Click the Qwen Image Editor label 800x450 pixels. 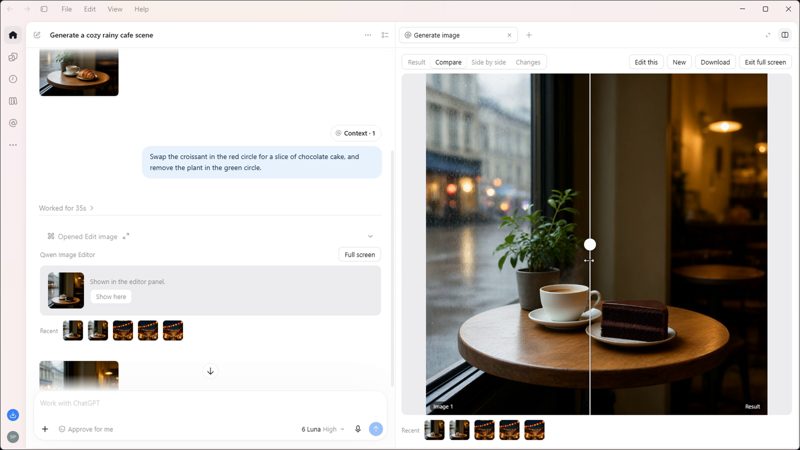(x=67, y=255)
